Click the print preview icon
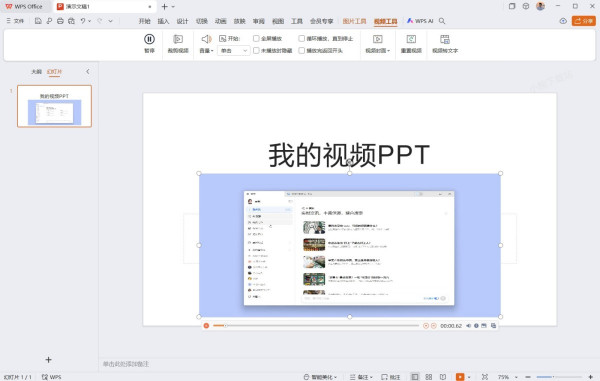600x381 pixels. [x=71, y=21]
